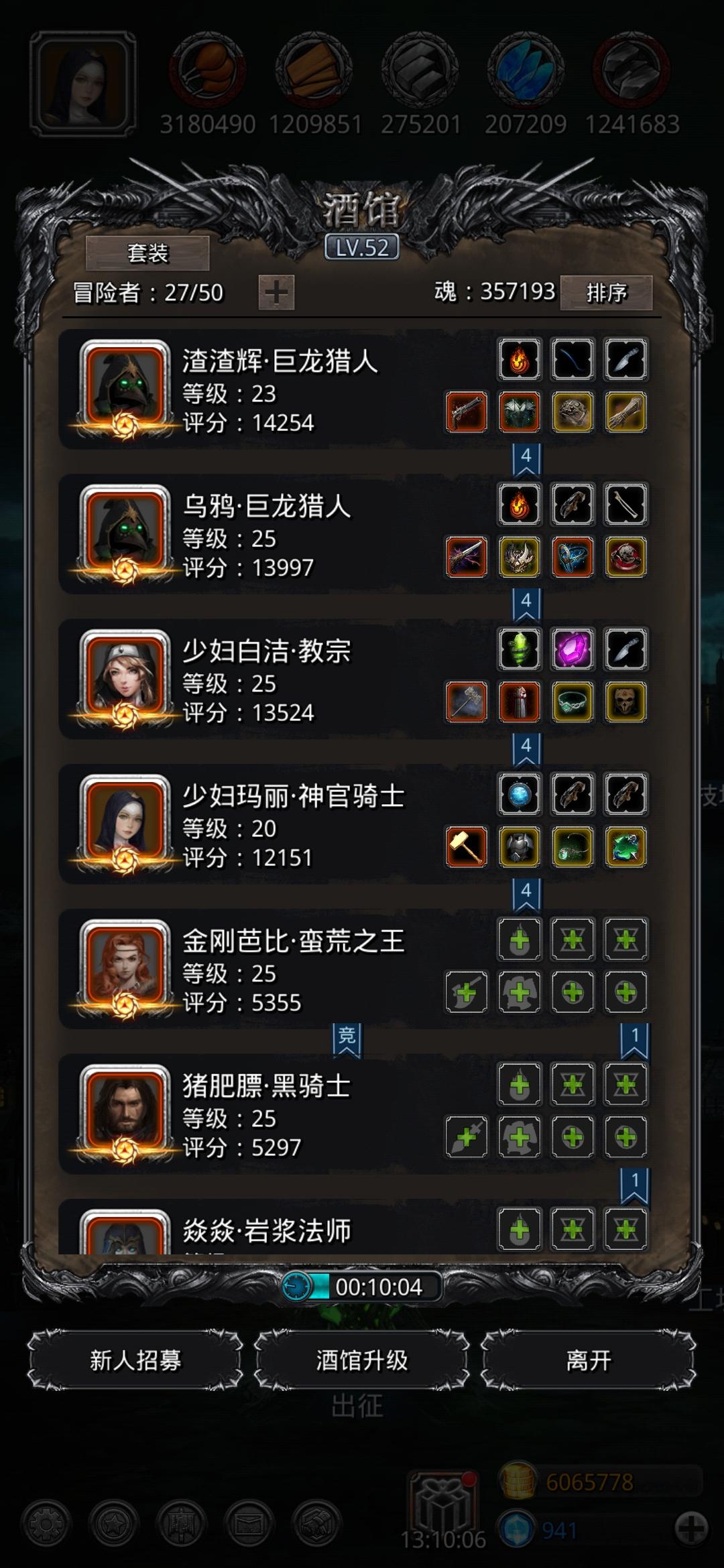Expand the 竞 flag under 金刚芭比

(347, 1041)
